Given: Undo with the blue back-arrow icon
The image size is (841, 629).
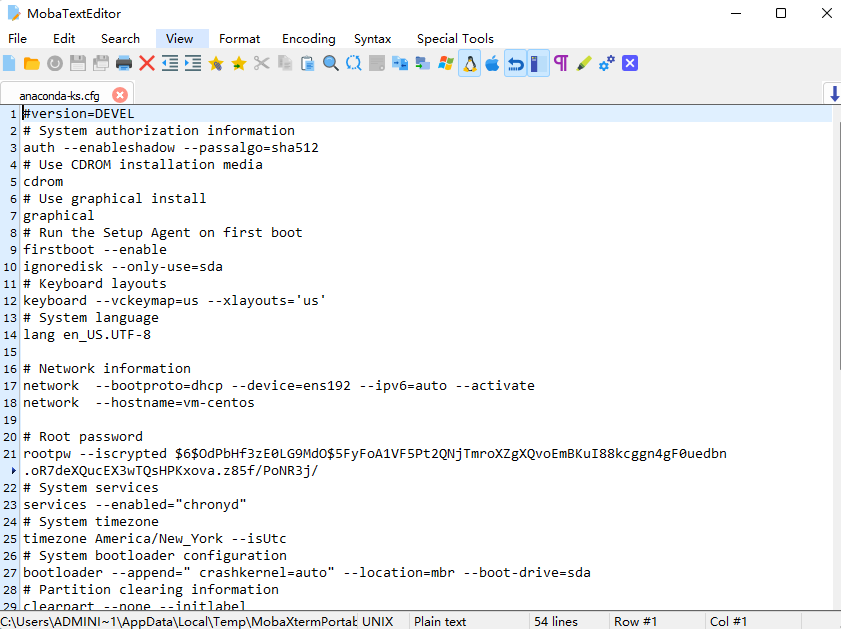Looking at the screenshot, I should pyautogui.click(x=515, y=62).
